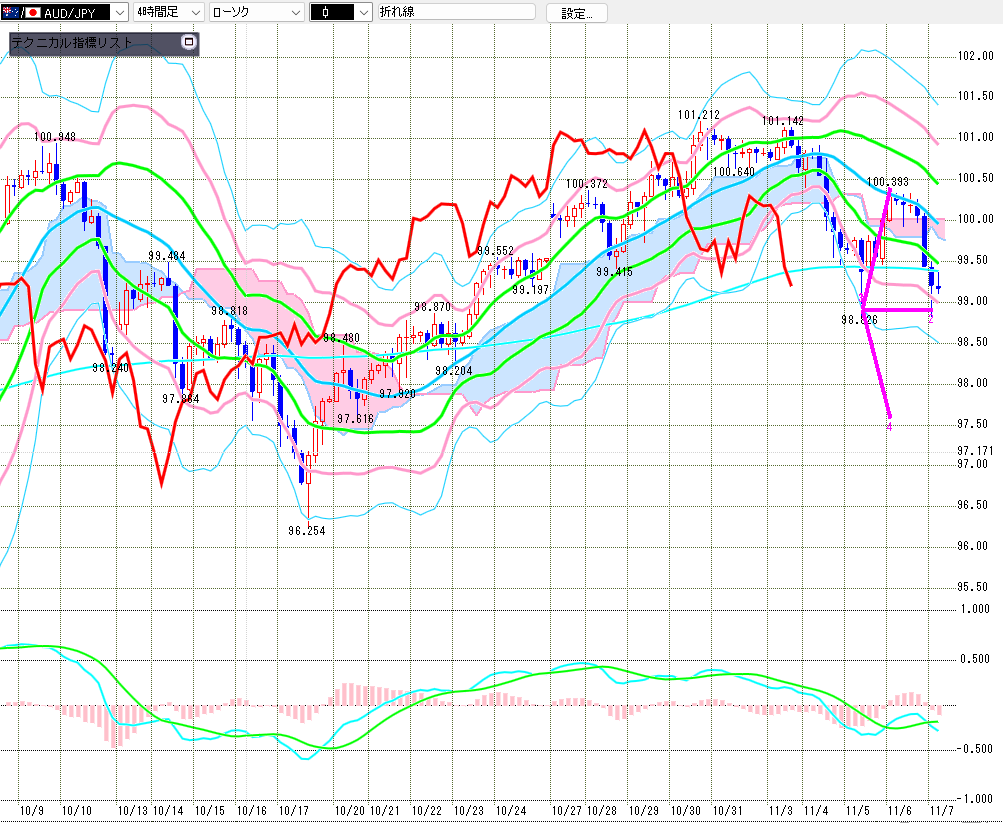
Task: Click the テクニカル指標リスト title bar
Action: pyautogui.click(x=90, y=43)
